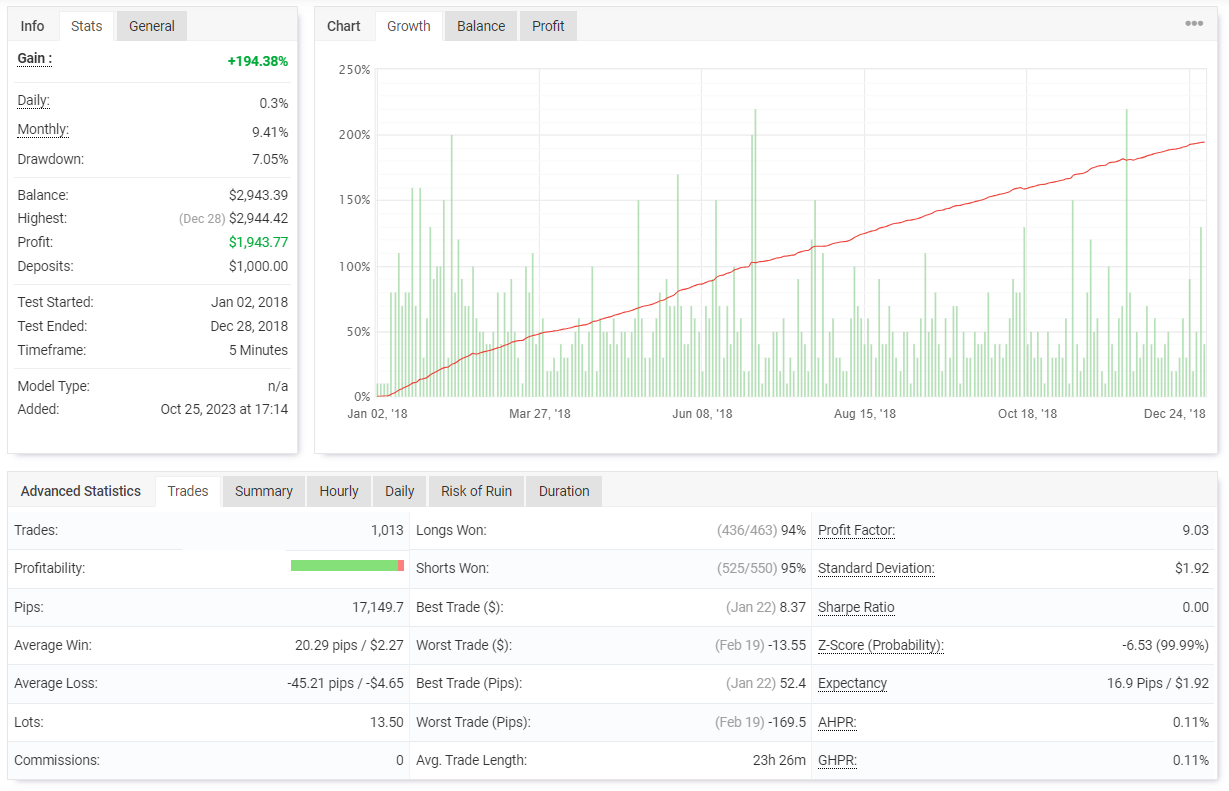
Task: Open the General tab
Action: pyautogui.click(x=152, y=26)
